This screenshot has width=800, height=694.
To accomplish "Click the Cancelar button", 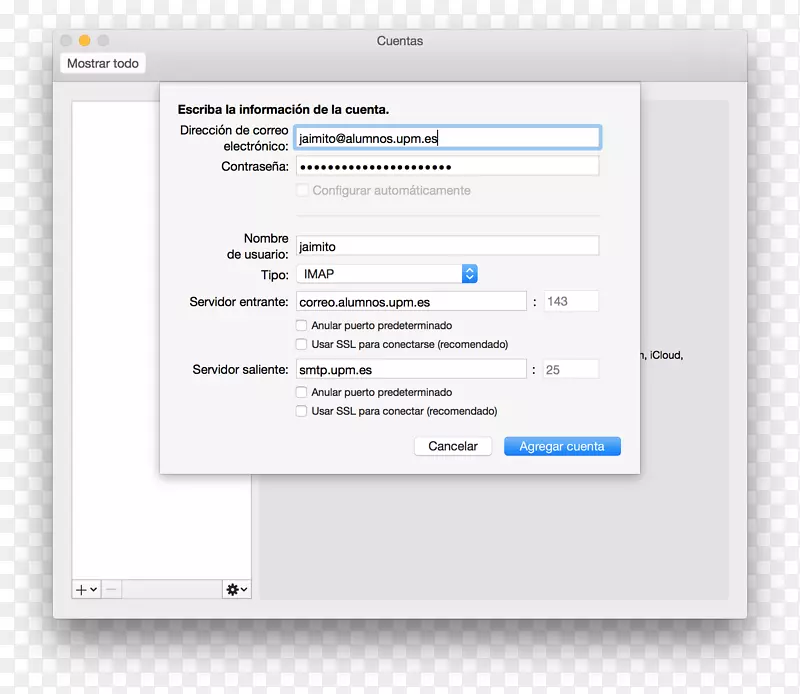I will coord(453,447).
